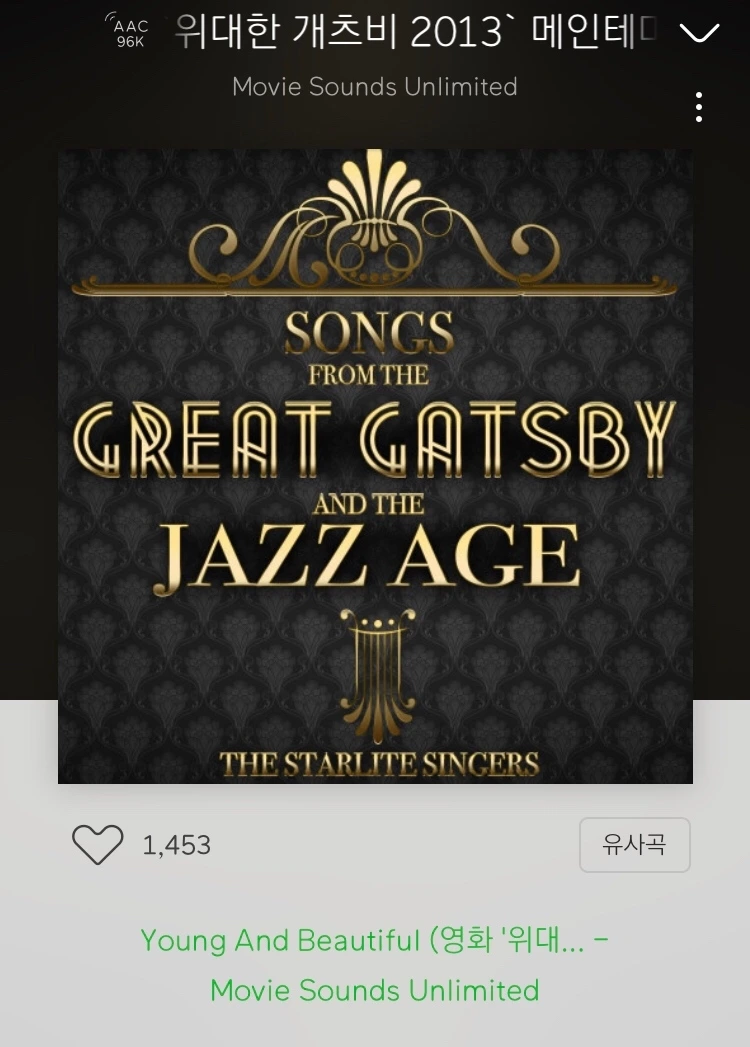Like the song with the heart icon
This screenshot has width=750, height=1047.
click(x=98, y=845)
